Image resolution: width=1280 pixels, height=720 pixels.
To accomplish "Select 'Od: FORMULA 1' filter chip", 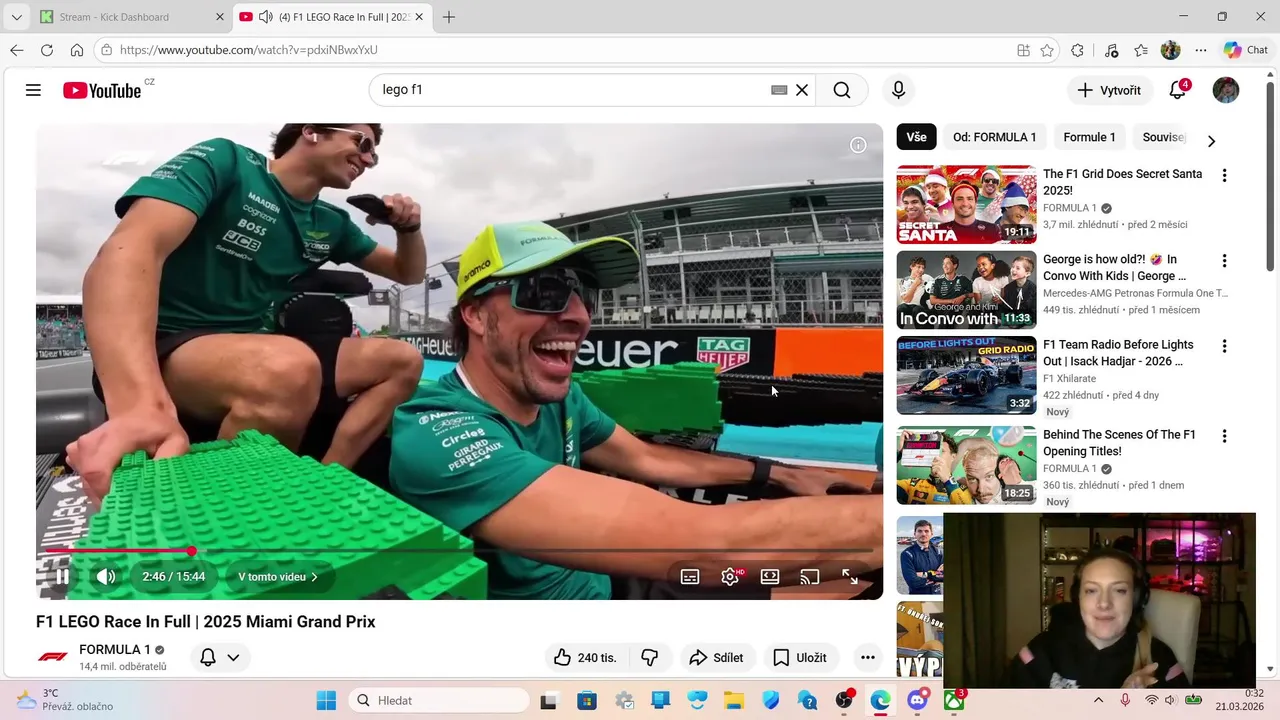I will (x=994, y=137).
